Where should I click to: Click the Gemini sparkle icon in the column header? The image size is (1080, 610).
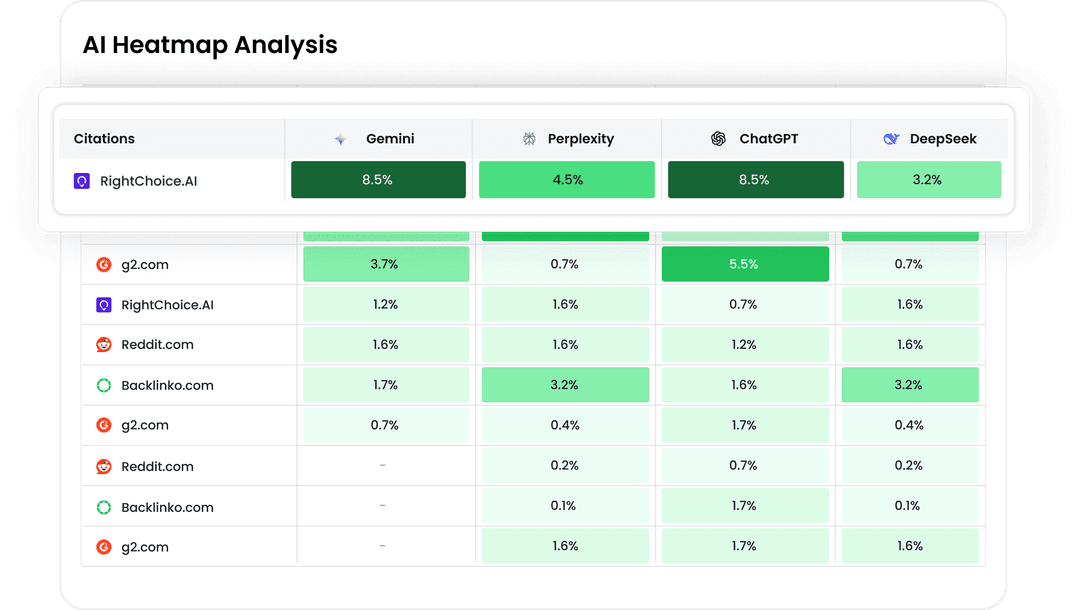click(x=339, y=139)
